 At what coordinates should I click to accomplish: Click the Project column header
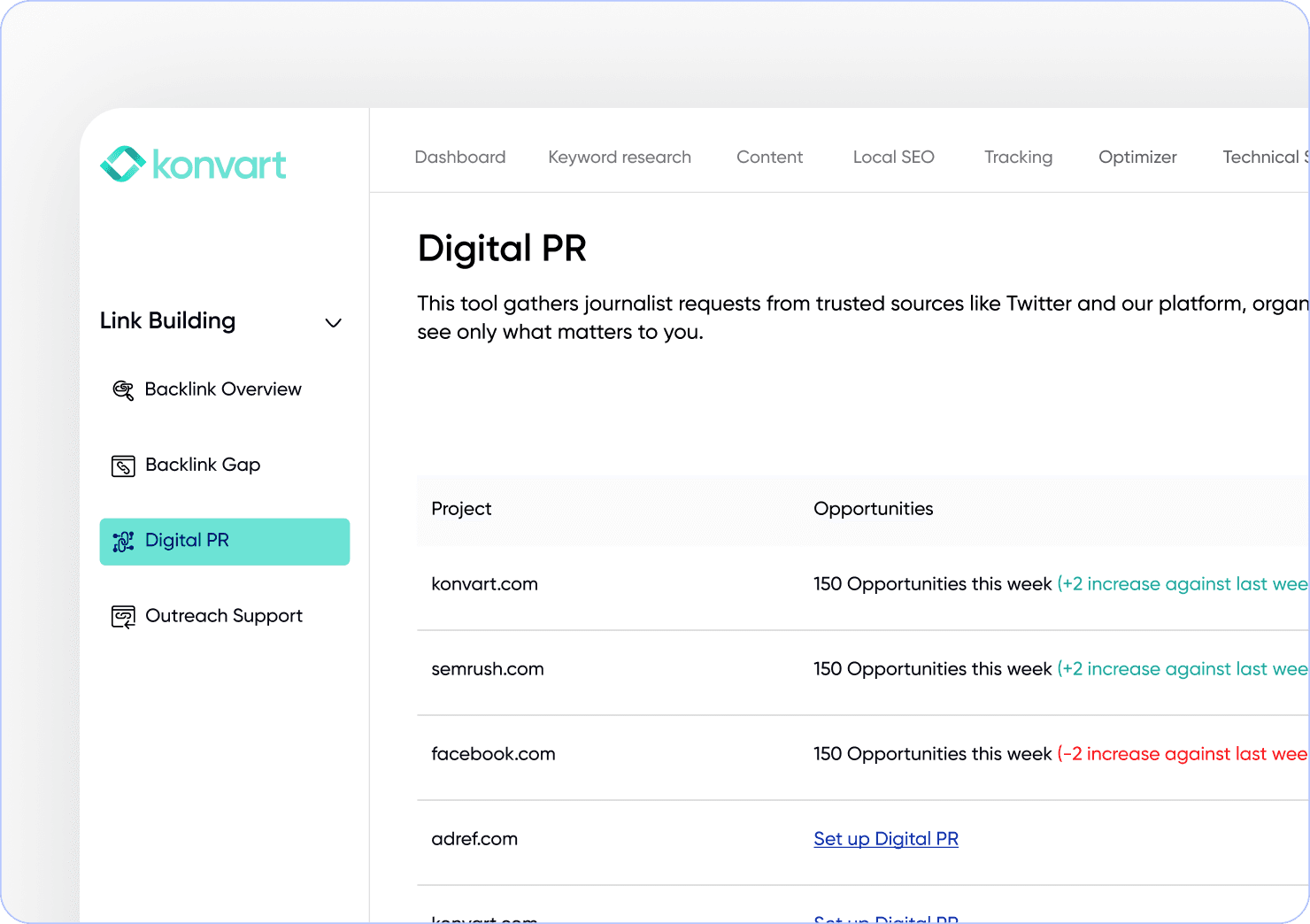coord(461,509)
